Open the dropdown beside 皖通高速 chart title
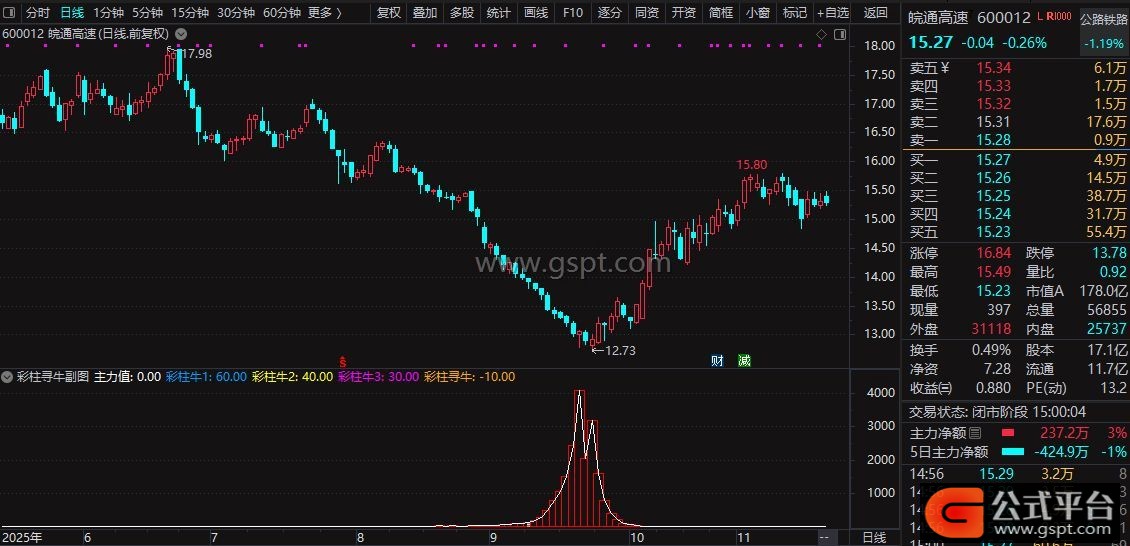1130x546 pixels. (179, 33)
